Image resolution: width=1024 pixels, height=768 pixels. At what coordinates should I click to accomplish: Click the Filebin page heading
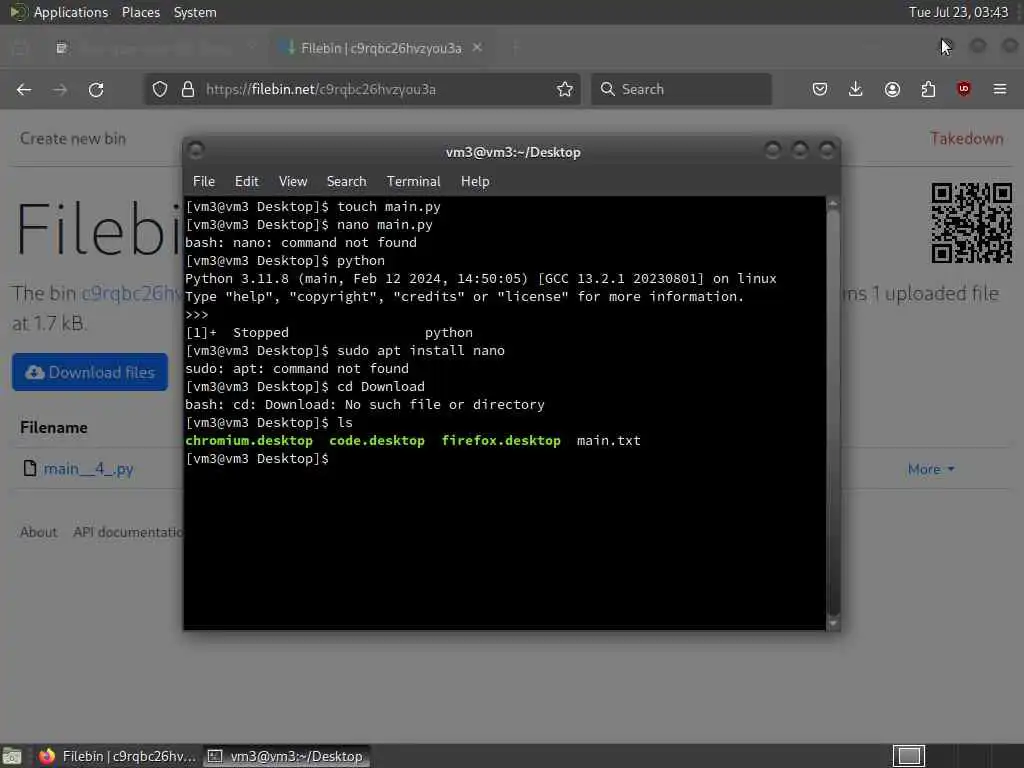pyautogui.click(x=98, y=229)
